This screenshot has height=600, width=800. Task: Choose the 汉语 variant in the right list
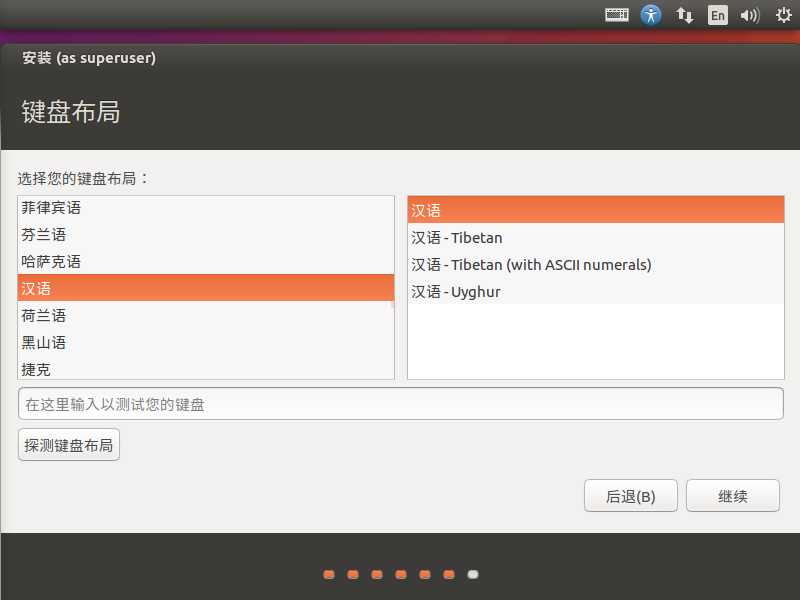coord(595,210)
